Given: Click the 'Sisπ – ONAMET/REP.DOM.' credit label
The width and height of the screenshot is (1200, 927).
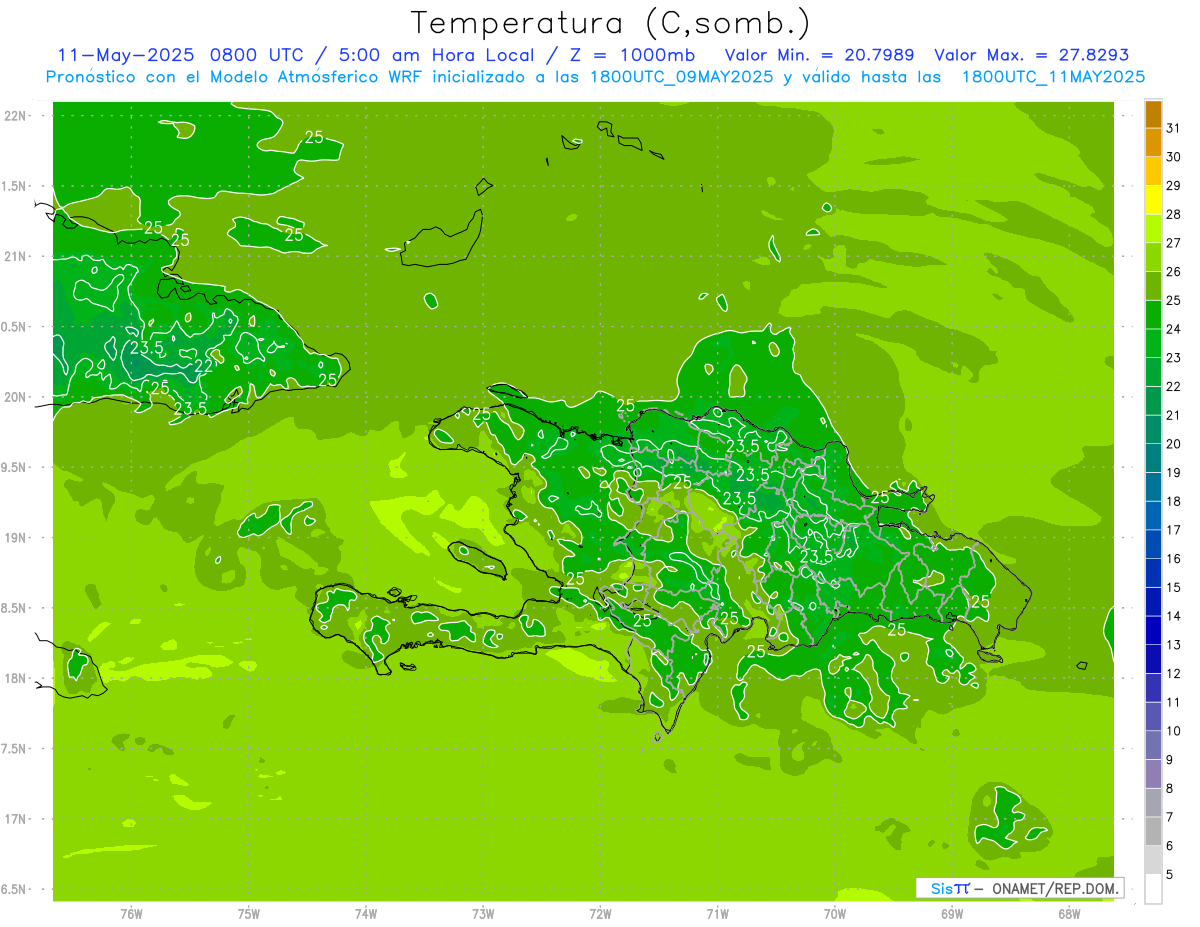Looking at the screenshot, I should [x=1020, y=888].
